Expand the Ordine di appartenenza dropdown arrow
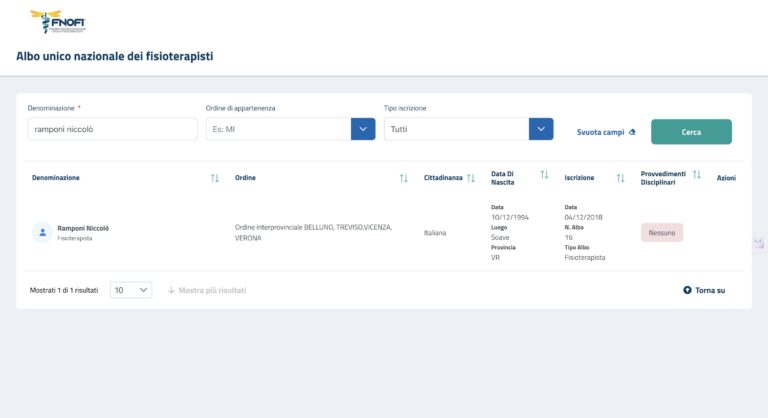 (x=363, y=129)
